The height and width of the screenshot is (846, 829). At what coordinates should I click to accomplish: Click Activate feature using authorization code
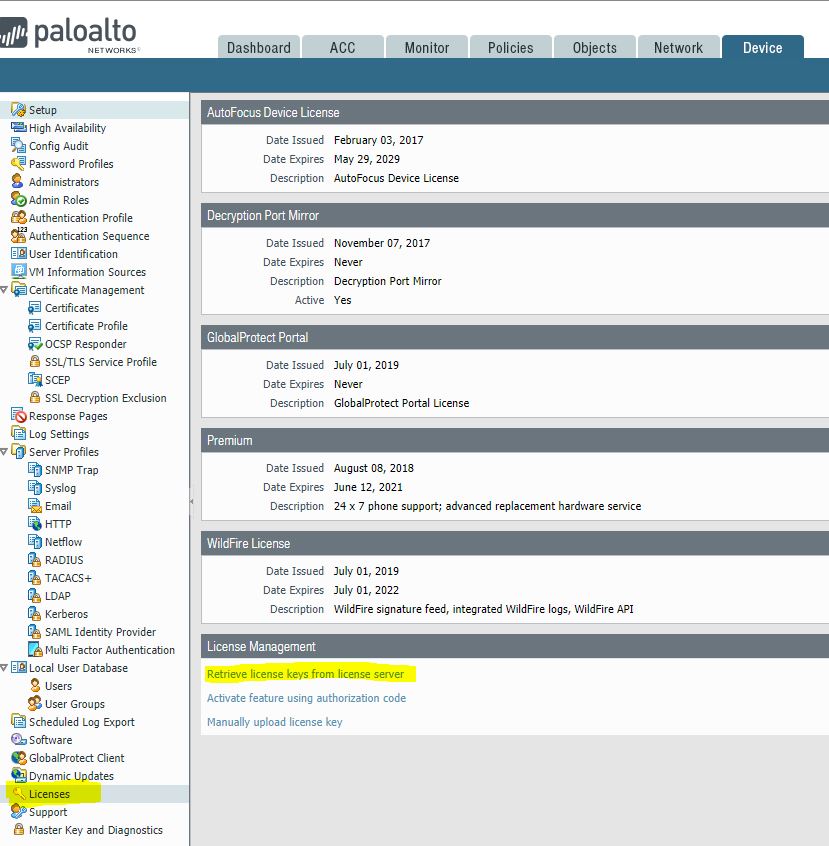(x=306, y=698)
